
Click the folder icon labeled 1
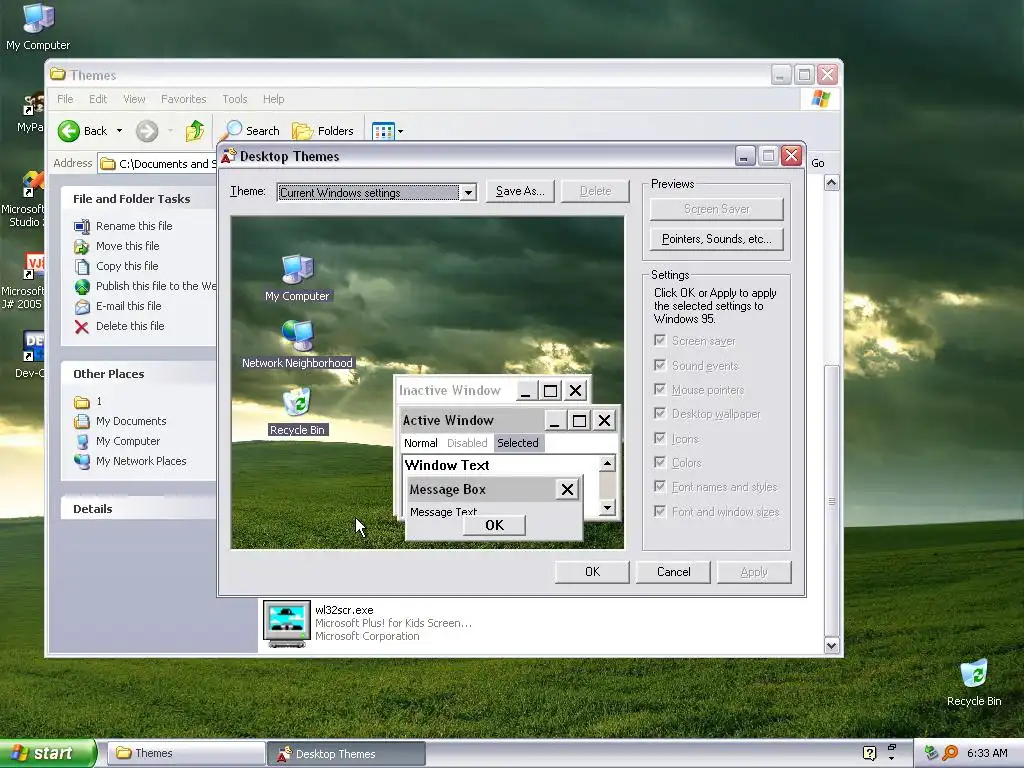pyautogui.click(x=82, y=402)
